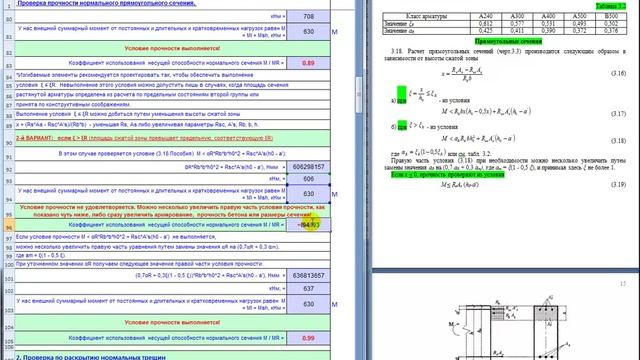Select row header 105
The image size is (640, 360).
[x=9, y=339]
